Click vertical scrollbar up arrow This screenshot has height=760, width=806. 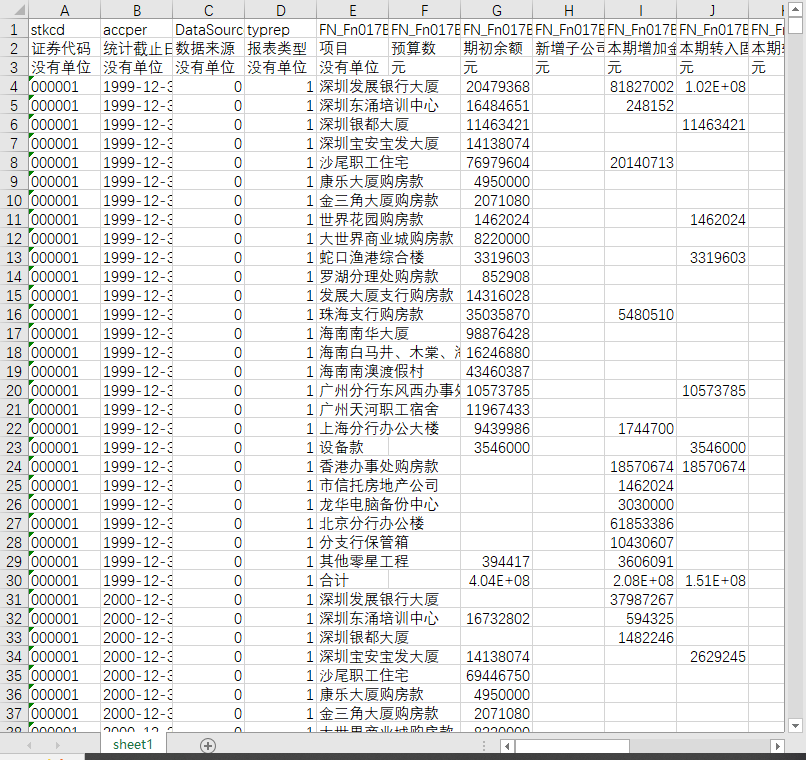(795, 10)
